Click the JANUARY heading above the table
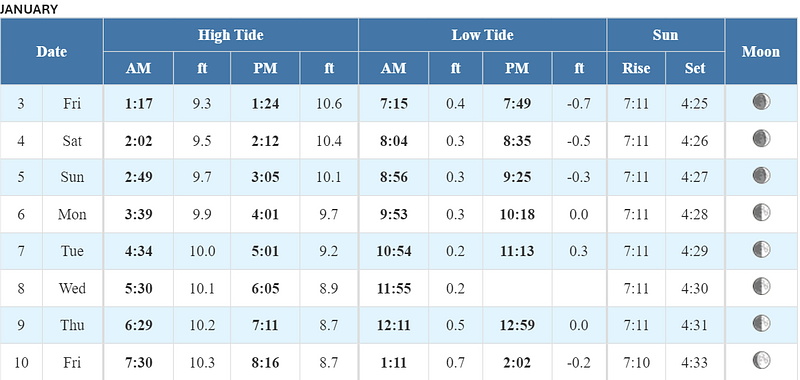 (x=29, y=9)
